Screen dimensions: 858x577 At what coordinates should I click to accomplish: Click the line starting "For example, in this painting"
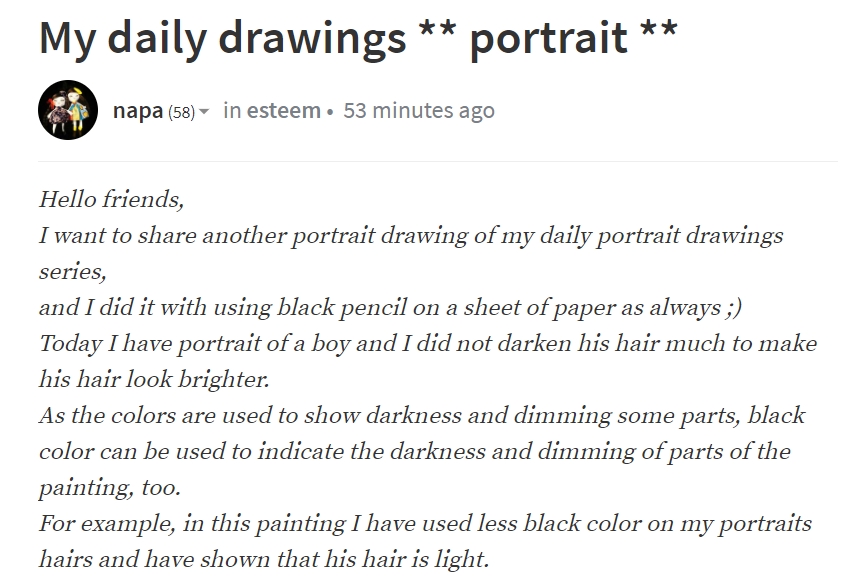tap(424, 524)
